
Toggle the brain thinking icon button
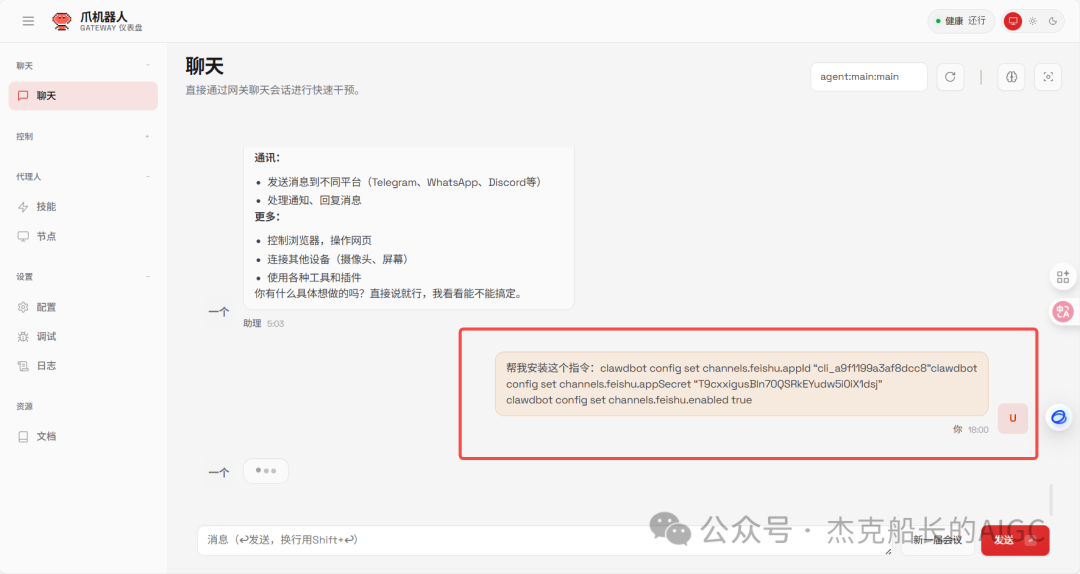pos(1011,76)
